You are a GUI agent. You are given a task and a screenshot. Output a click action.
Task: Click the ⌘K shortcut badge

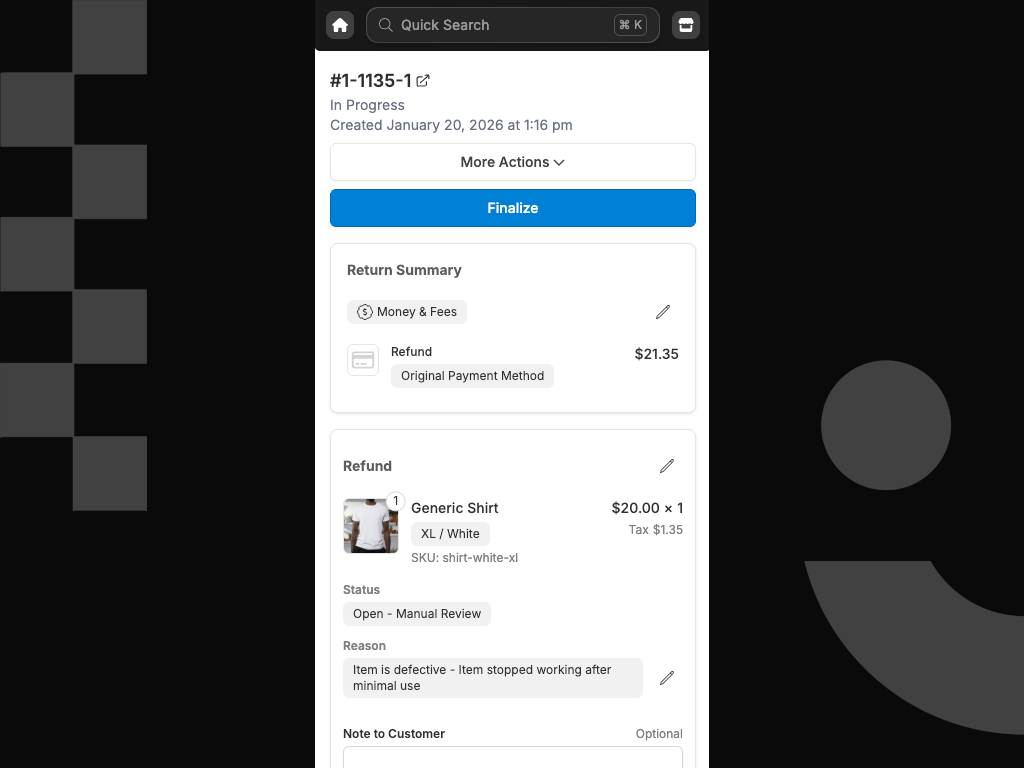coord(630,25)
